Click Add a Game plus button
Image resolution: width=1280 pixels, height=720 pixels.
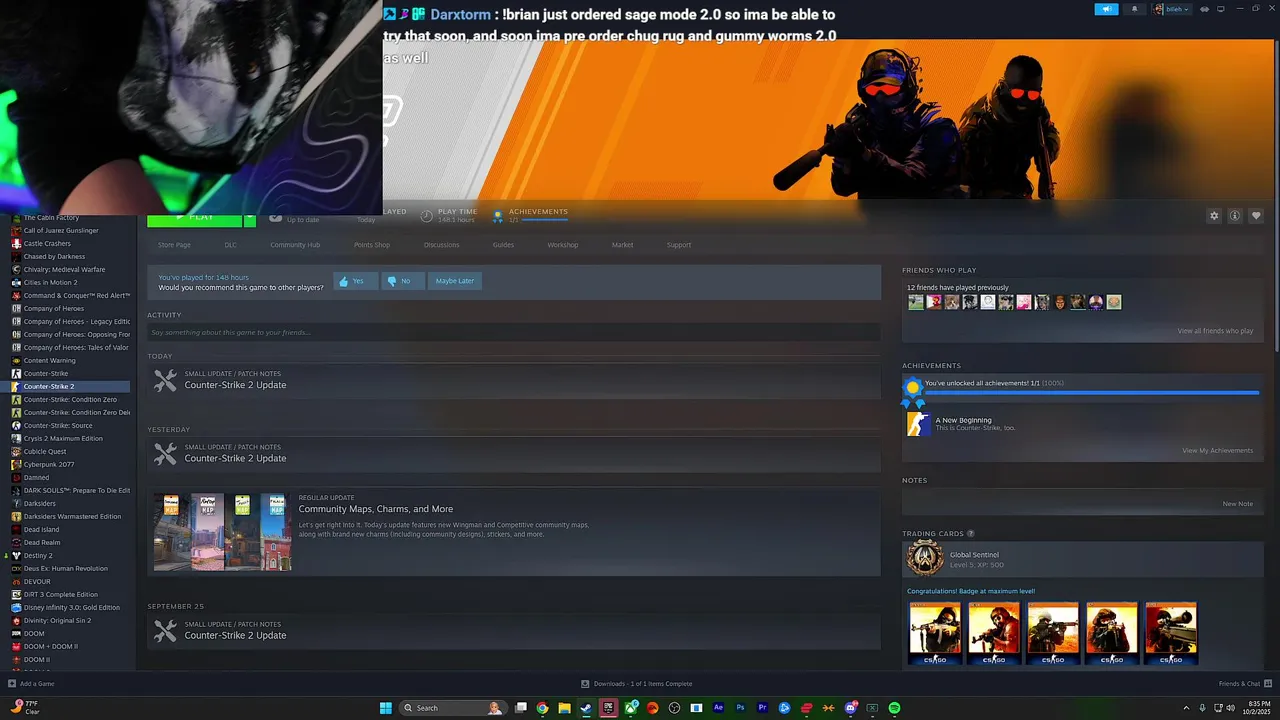(12, 684)
